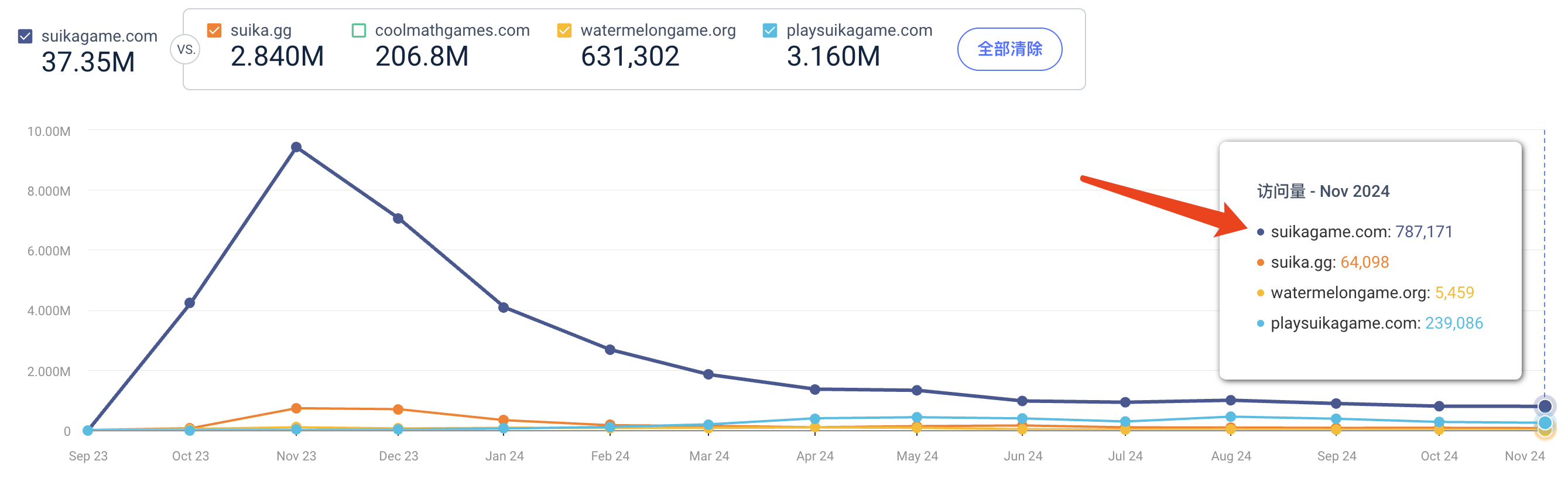Enable the coolmathgames.com checkbox
This screenshot has height=478, width=1568.
(359, 30)
